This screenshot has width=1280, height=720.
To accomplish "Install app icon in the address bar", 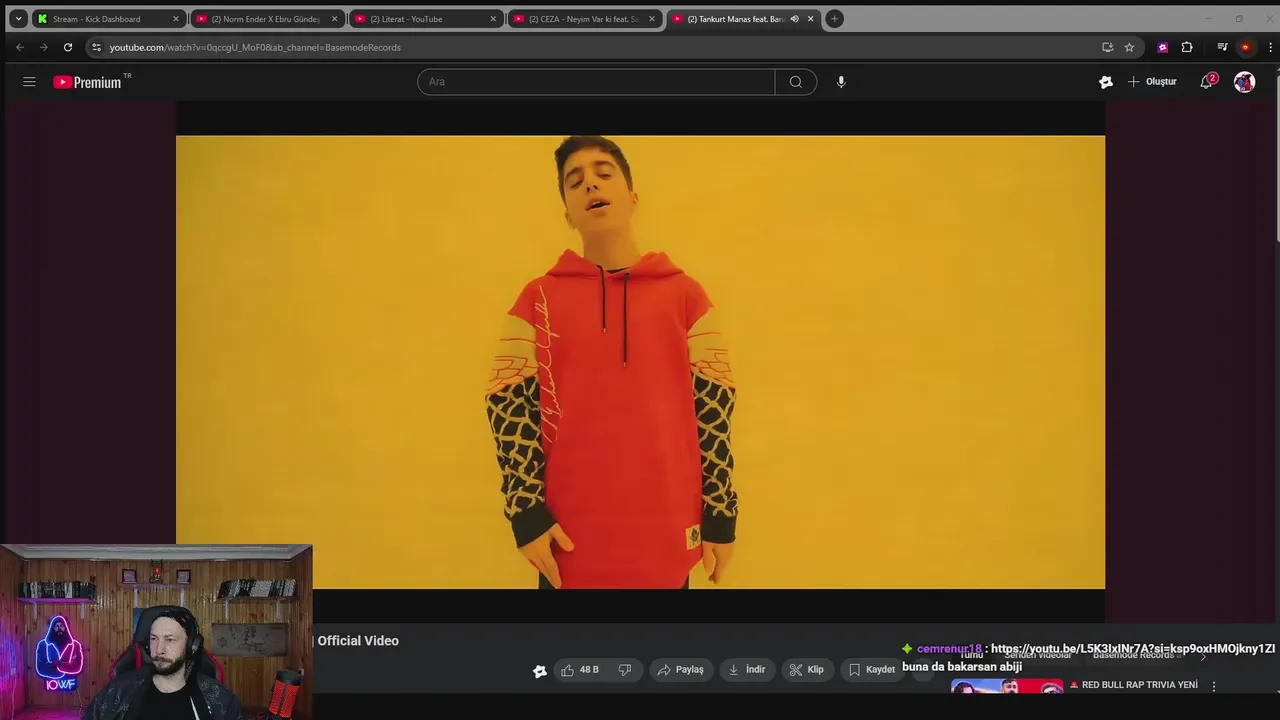I will pos(1107,47).
